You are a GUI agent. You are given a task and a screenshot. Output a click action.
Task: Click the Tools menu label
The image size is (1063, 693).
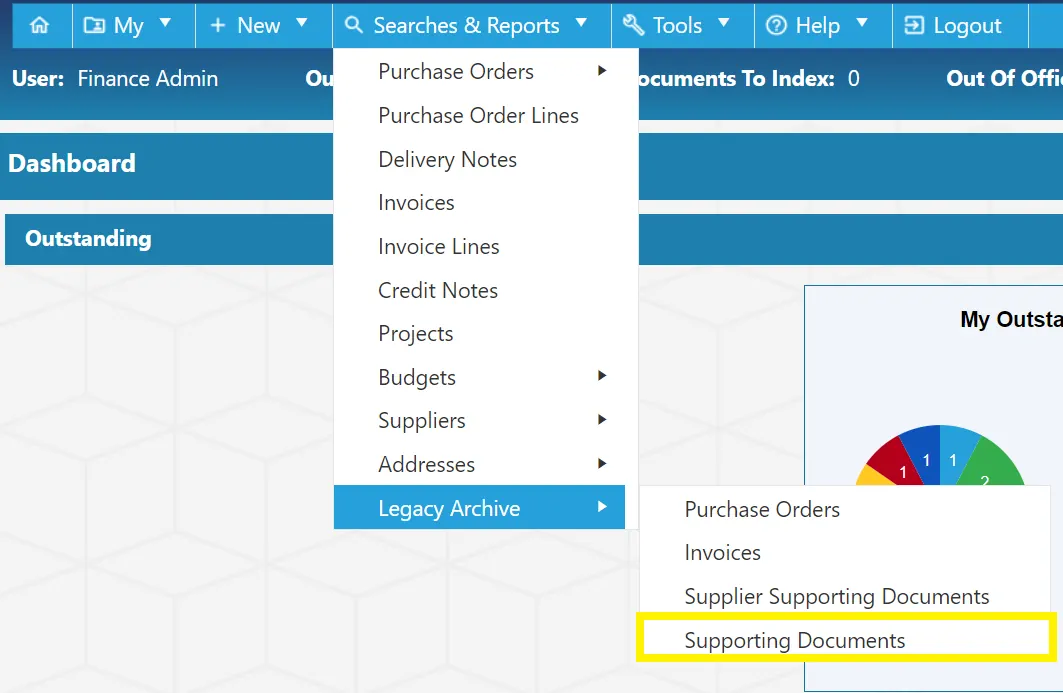677,26
